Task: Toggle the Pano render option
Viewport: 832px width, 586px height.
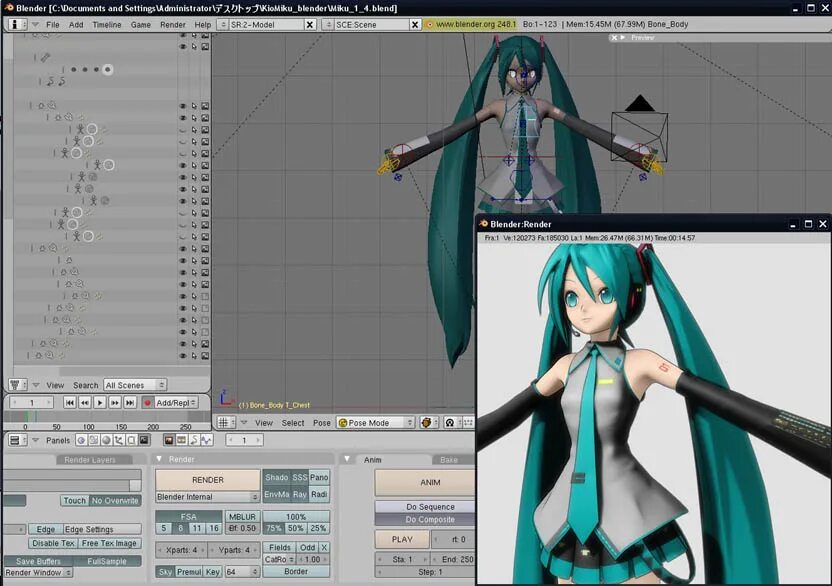Action: tap(319, 477)
